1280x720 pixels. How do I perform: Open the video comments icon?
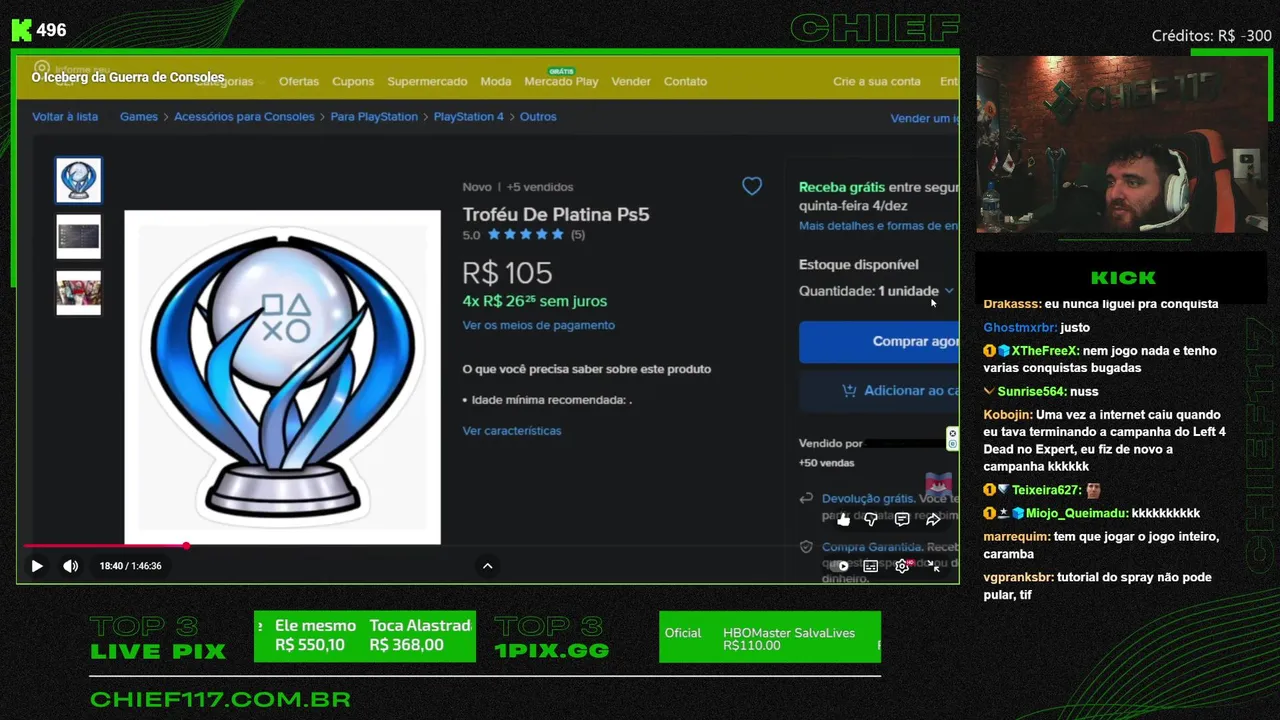(x=902, y=519)
